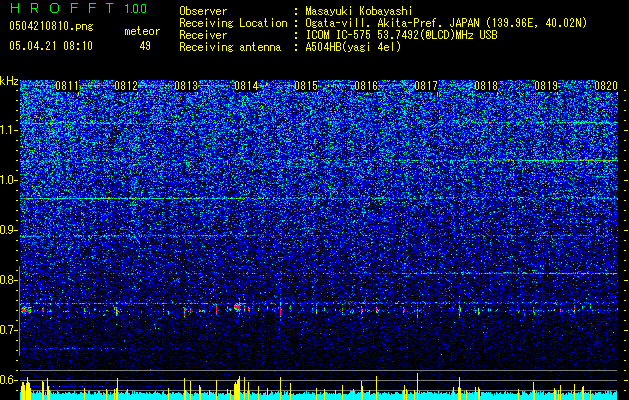Click the Receiving antenna label
Image resolution: width=629 pixels, height=400 pixels.
click(x=230, y=47)
